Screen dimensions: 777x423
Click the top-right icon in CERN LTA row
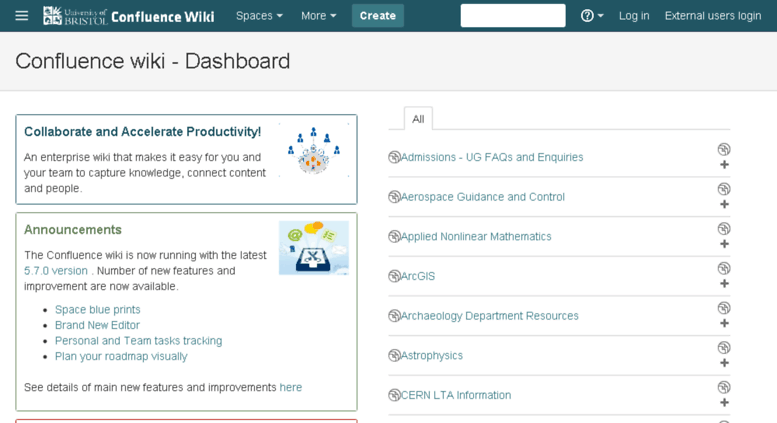(x=724, y=387)
